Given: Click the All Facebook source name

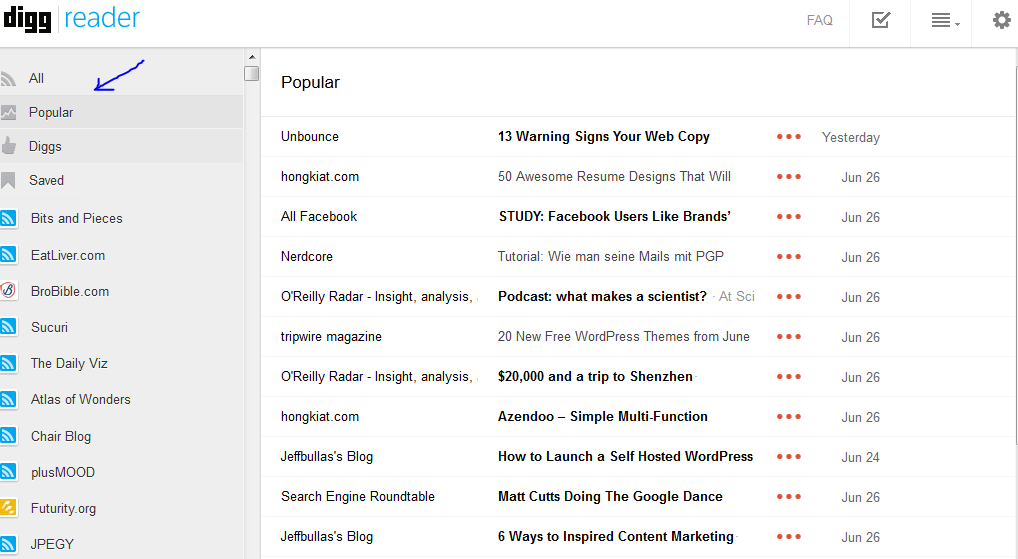Looking at the screenshot, I should click(319, 216).
